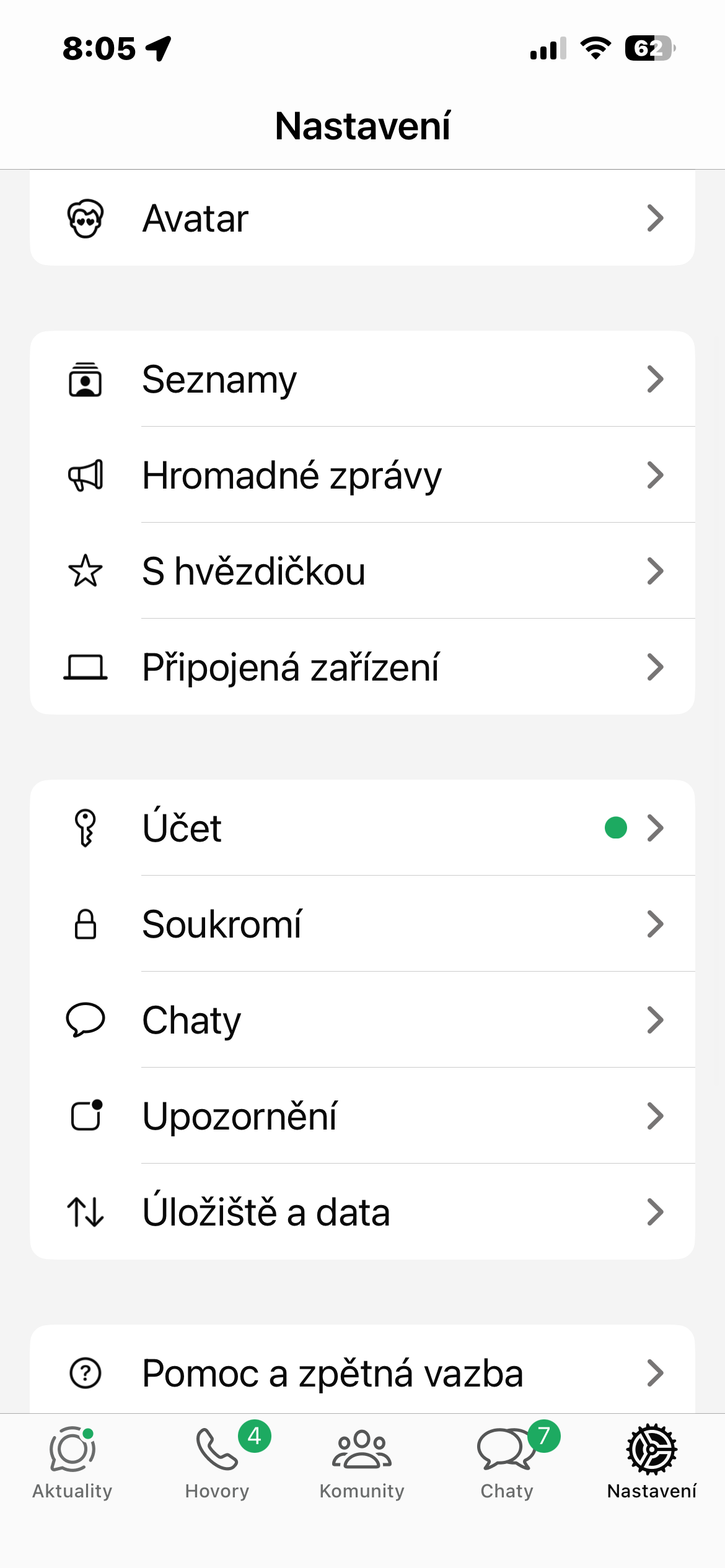Screen dimensions: 725x1568
Task: Tap the key icon beside Účet
Action: pos(86,828)
